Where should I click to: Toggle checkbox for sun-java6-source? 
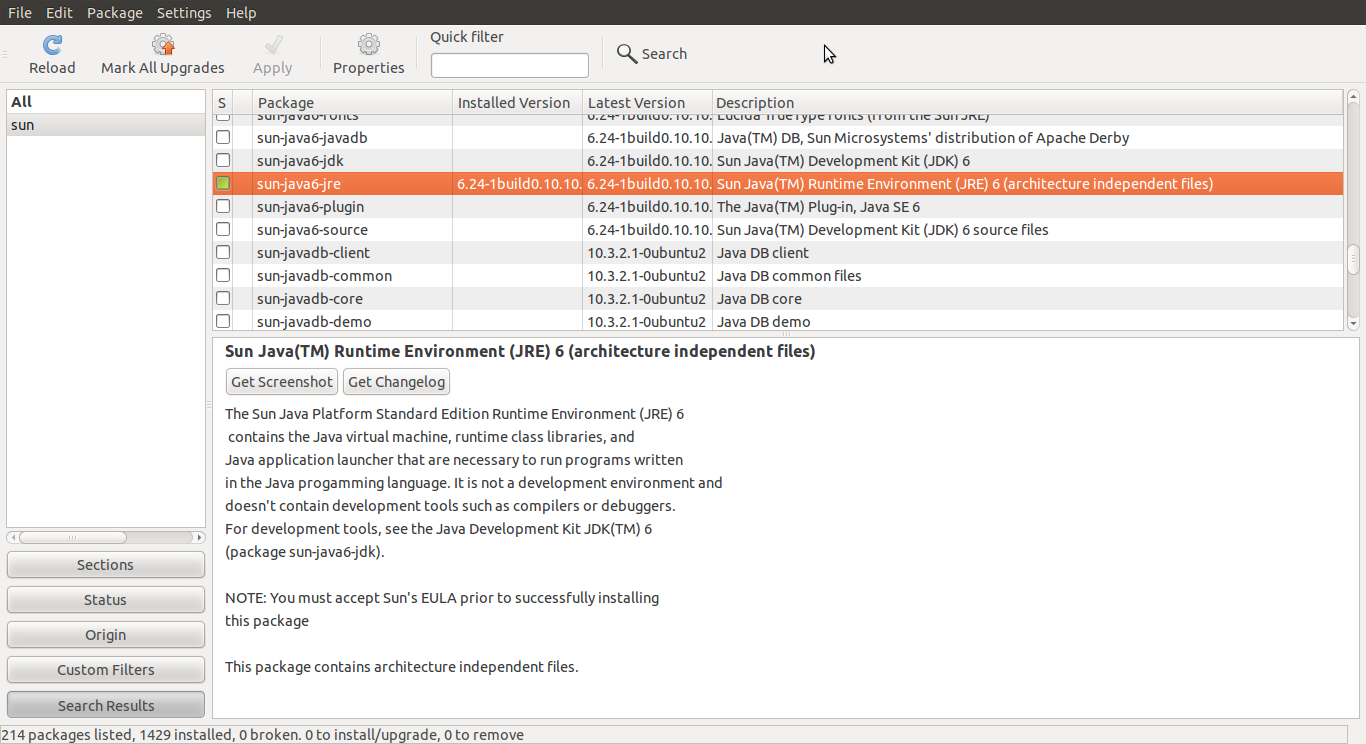[x=223, y=229]
